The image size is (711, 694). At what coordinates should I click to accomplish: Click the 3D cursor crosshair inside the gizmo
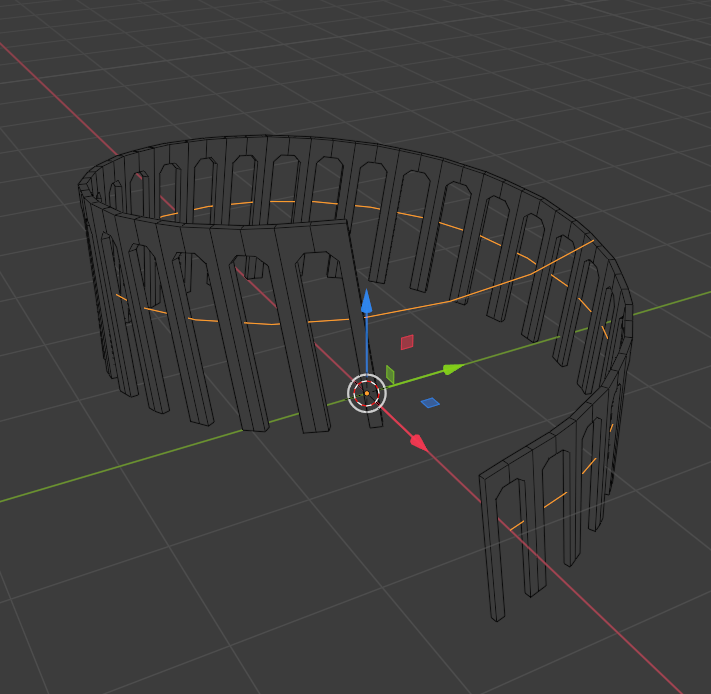point(367,393)
